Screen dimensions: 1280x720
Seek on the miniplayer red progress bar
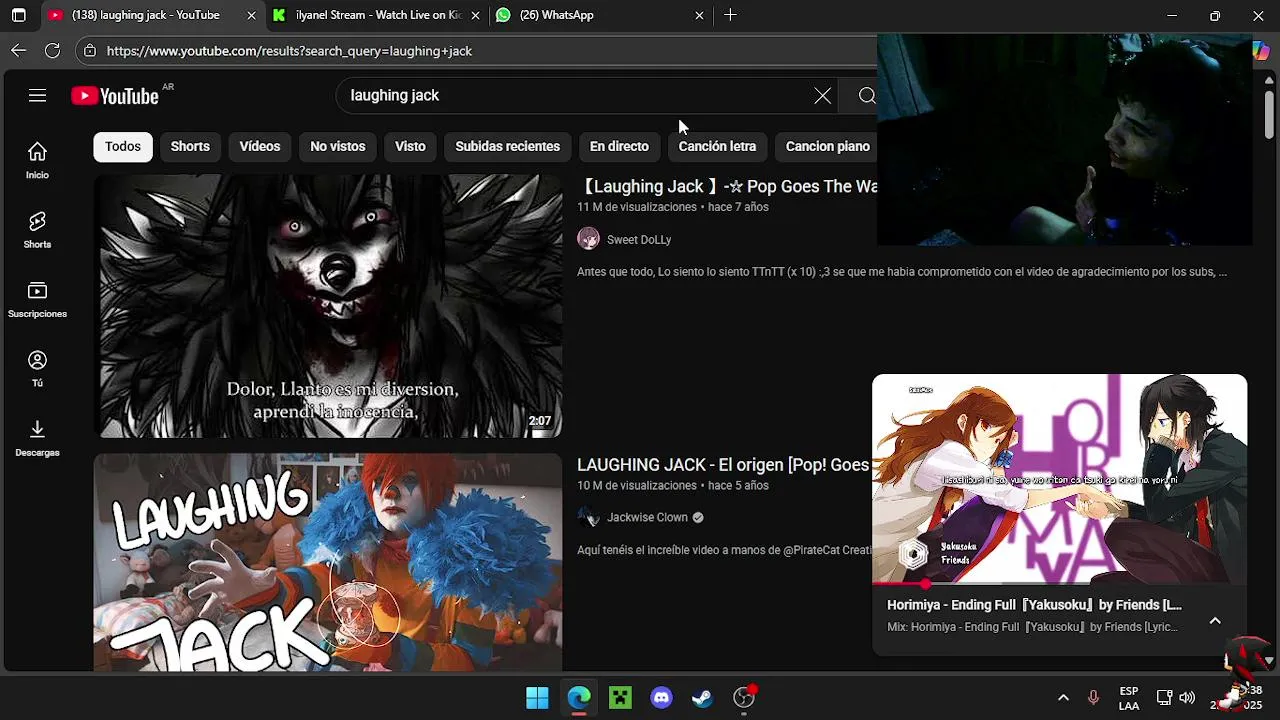1060,584
